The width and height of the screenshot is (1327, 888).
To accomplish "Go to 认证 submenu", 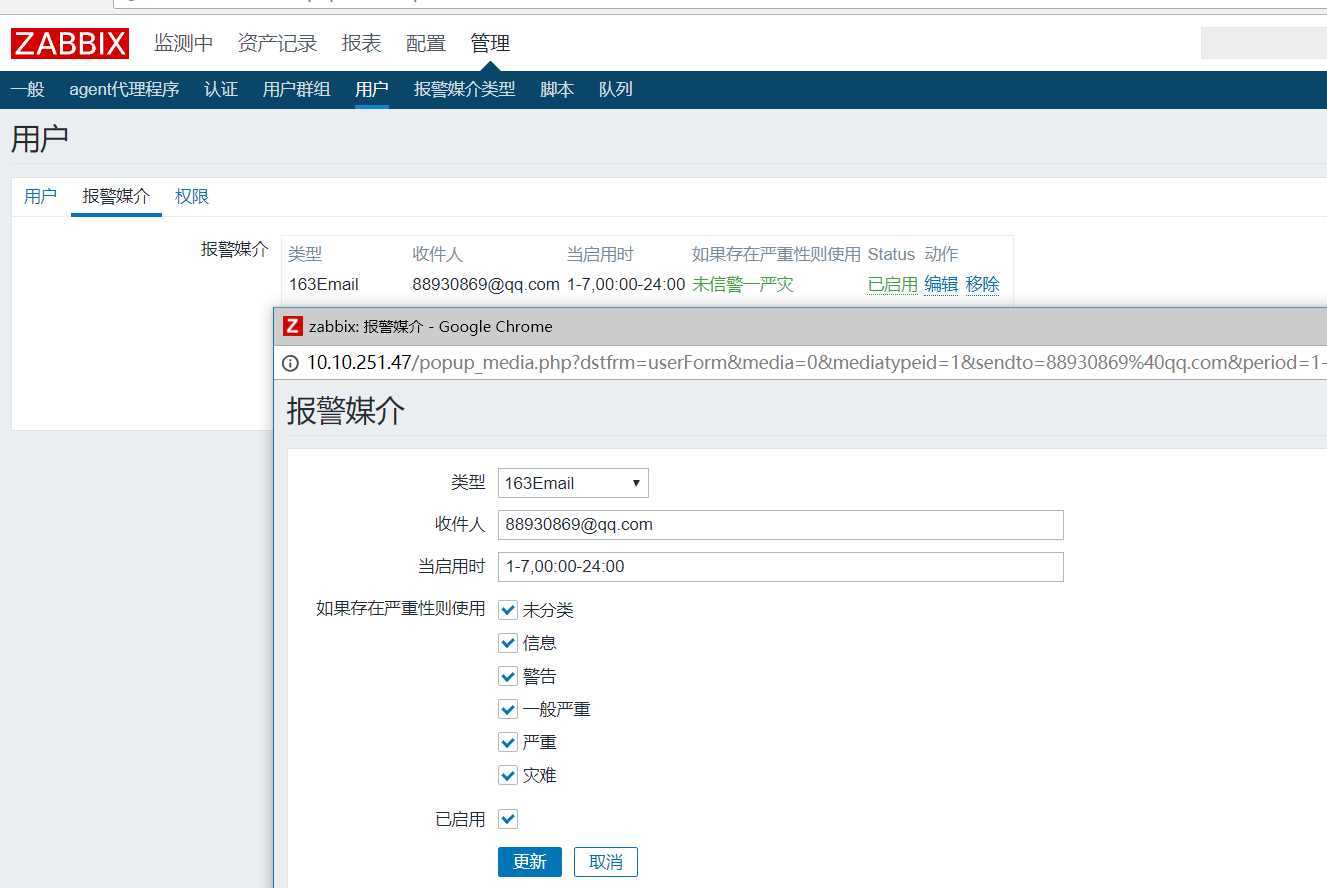I will [x=221, y=89].
